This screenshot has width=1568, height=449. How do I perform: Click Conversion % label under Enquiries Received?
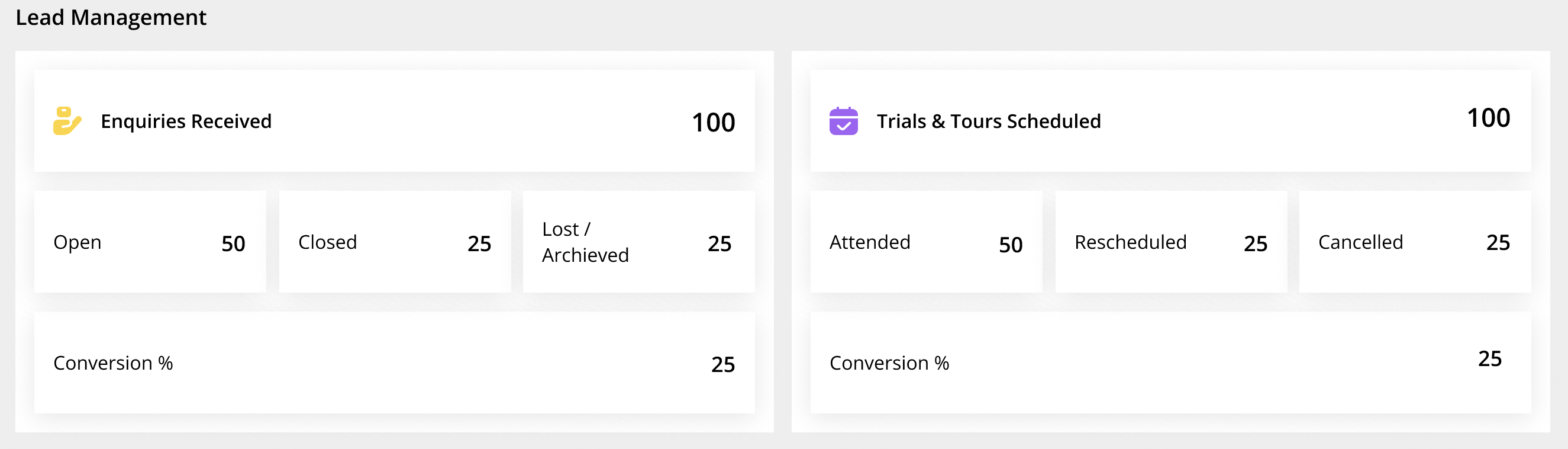(x=113, y=363)
